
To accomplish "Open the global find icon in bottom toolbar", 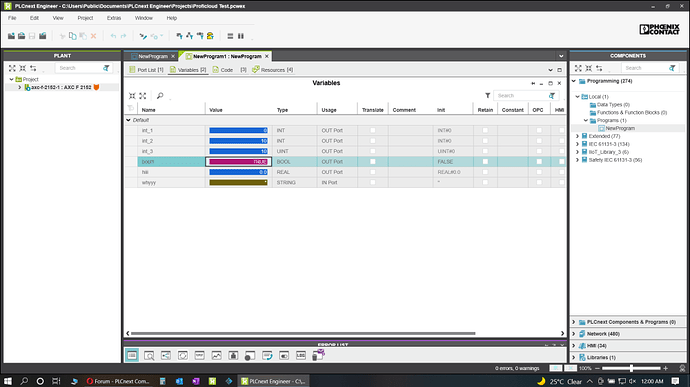I will tap(149, 355).
